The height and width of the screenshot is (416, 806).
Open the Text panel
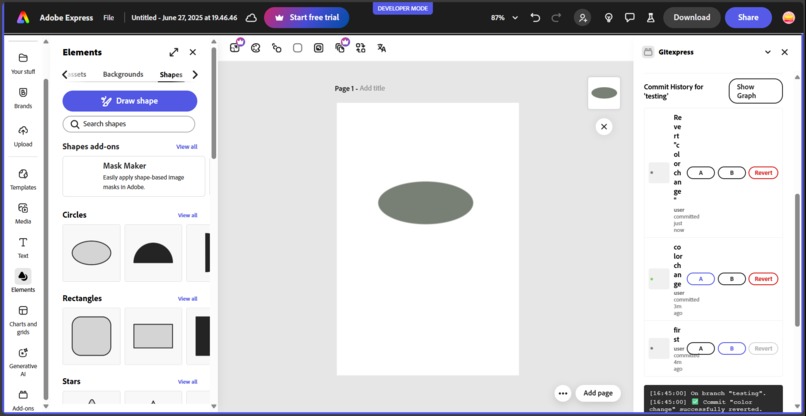(23, 247)
